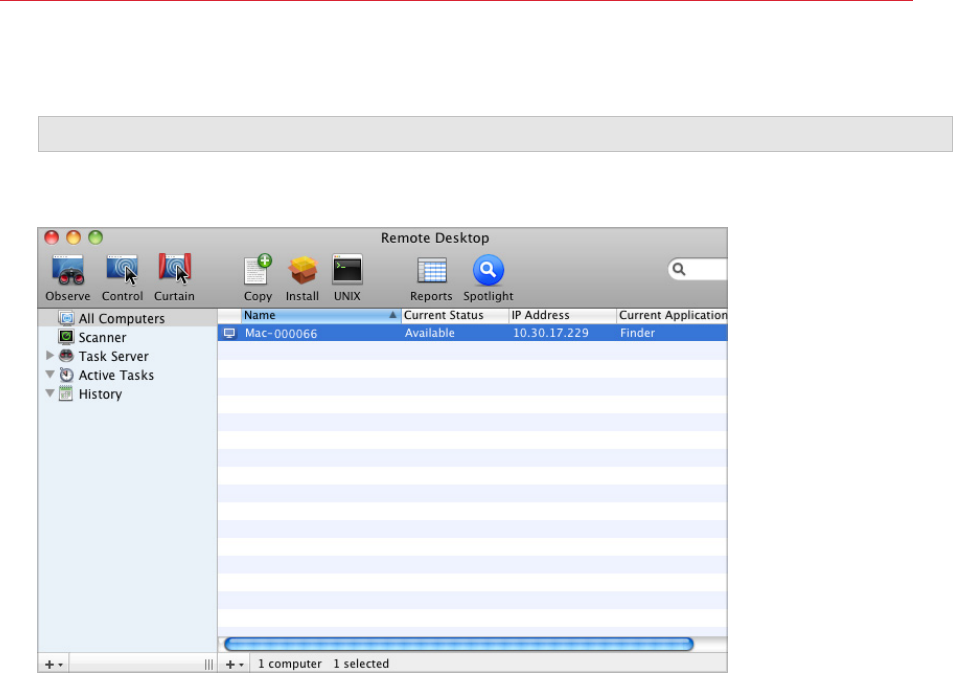Choose the Control toolbar icon
This screenshot has height=673, width=953.
click(122, 271)
